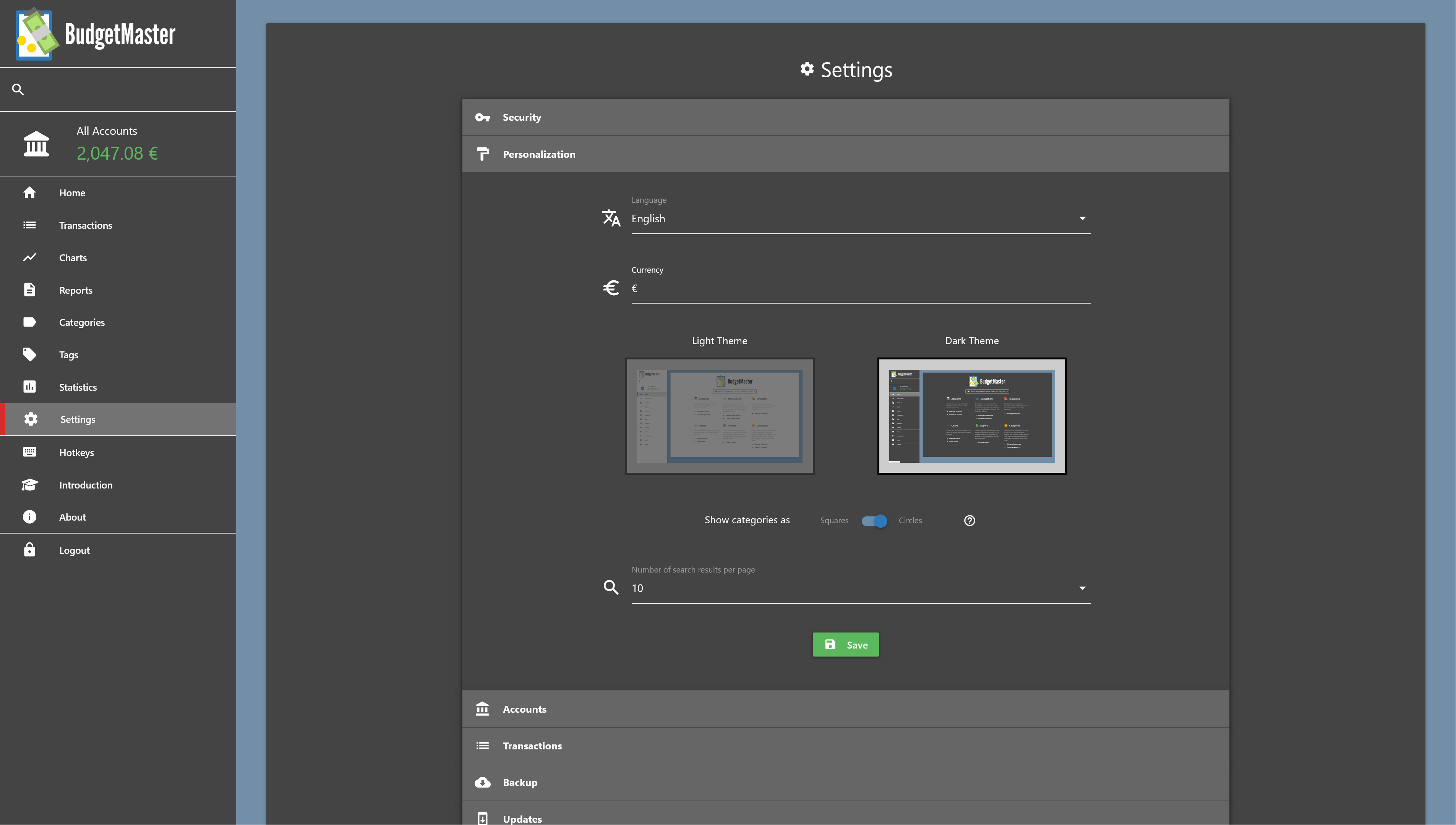This screenshot has height=825, width=1456.
Task: Click the Personalization paint roller icon
Action: click(x=482, y=154)
